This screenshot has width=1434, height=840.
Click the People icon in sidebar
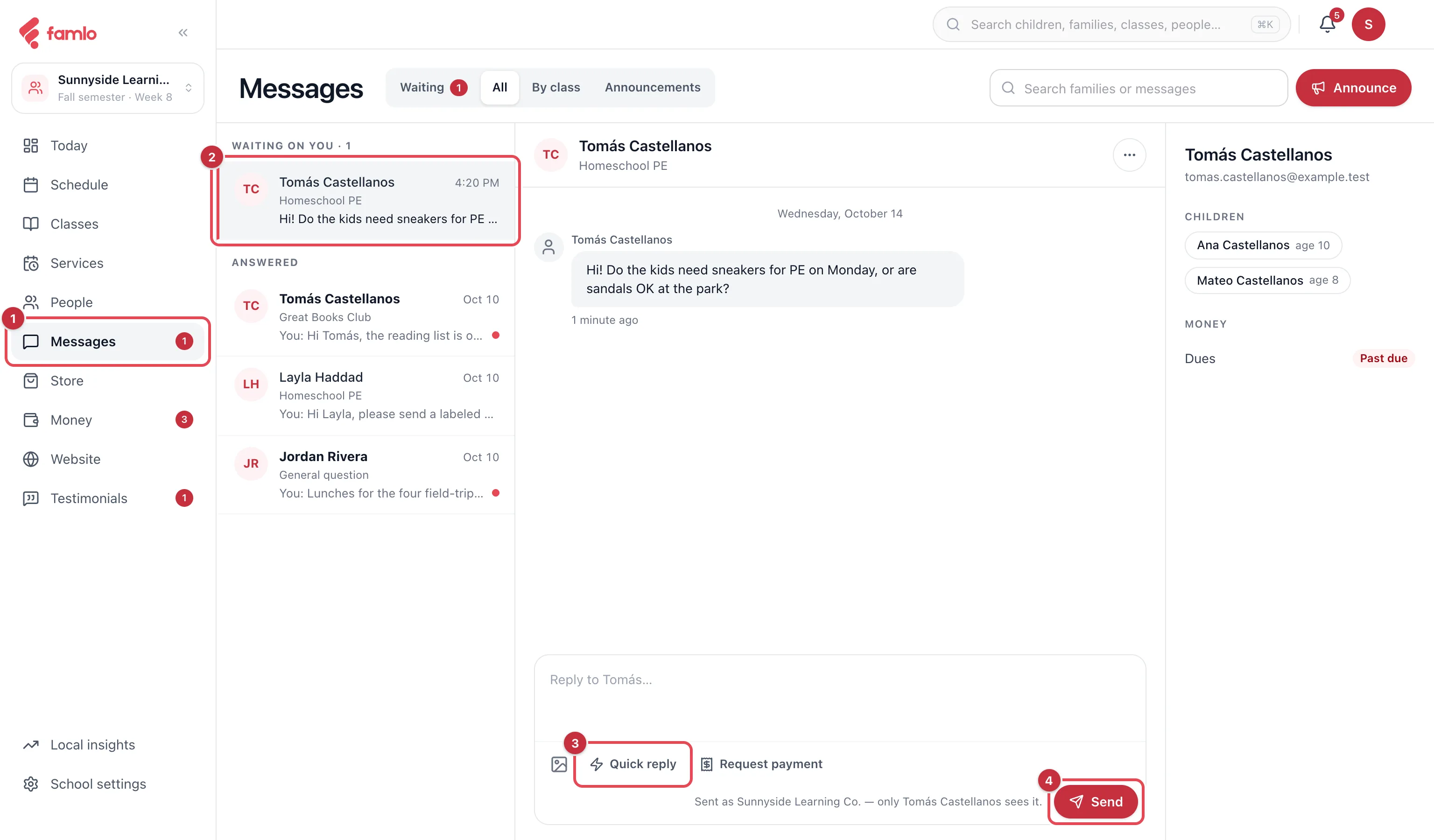point(31,302)
